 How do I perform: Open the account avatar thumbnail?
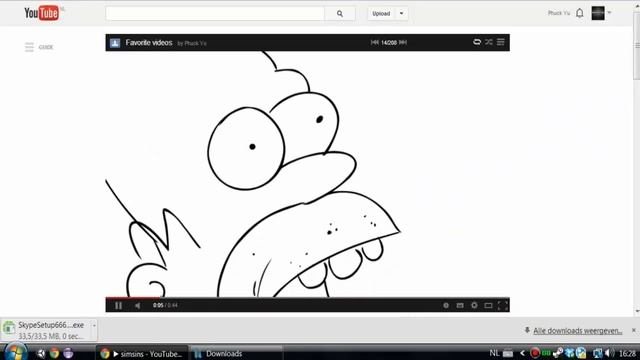598,13
